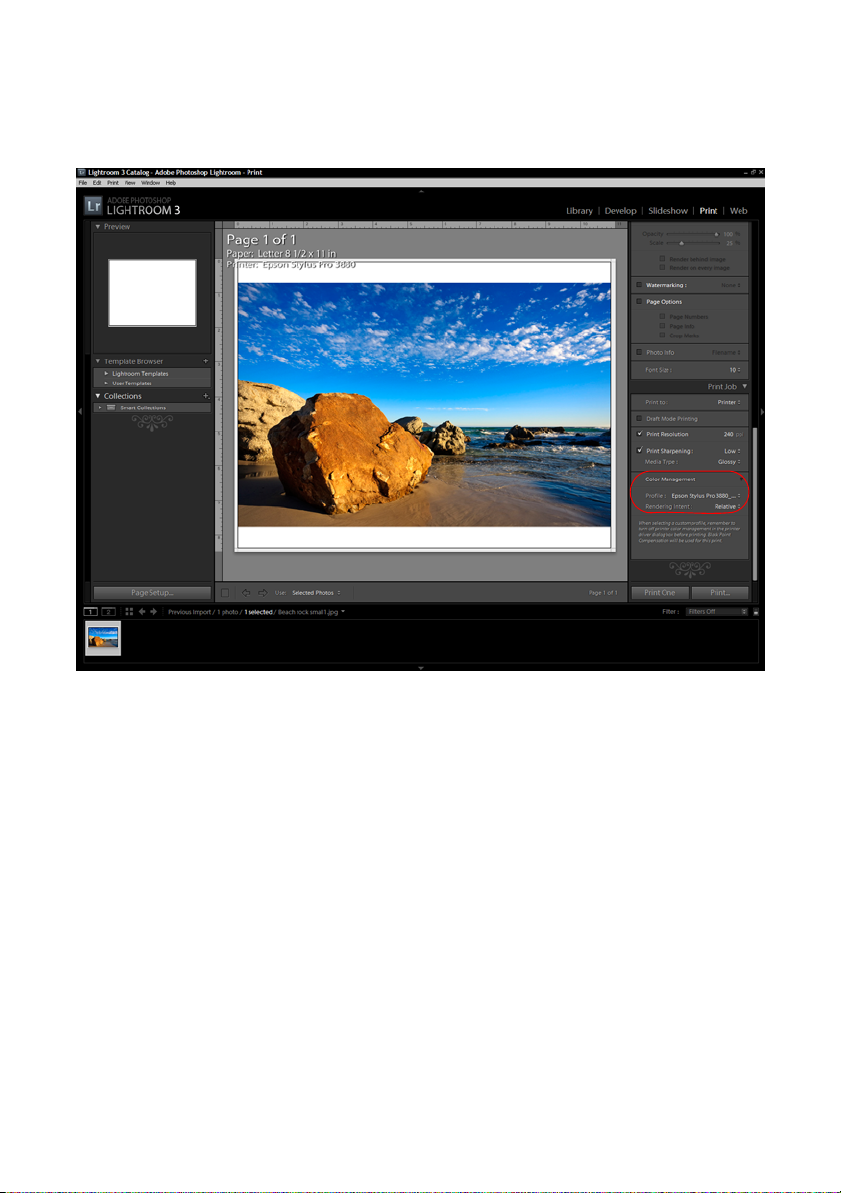Click the Page Setup button
The image size is (841, 1193).
[x=152, y=593]
